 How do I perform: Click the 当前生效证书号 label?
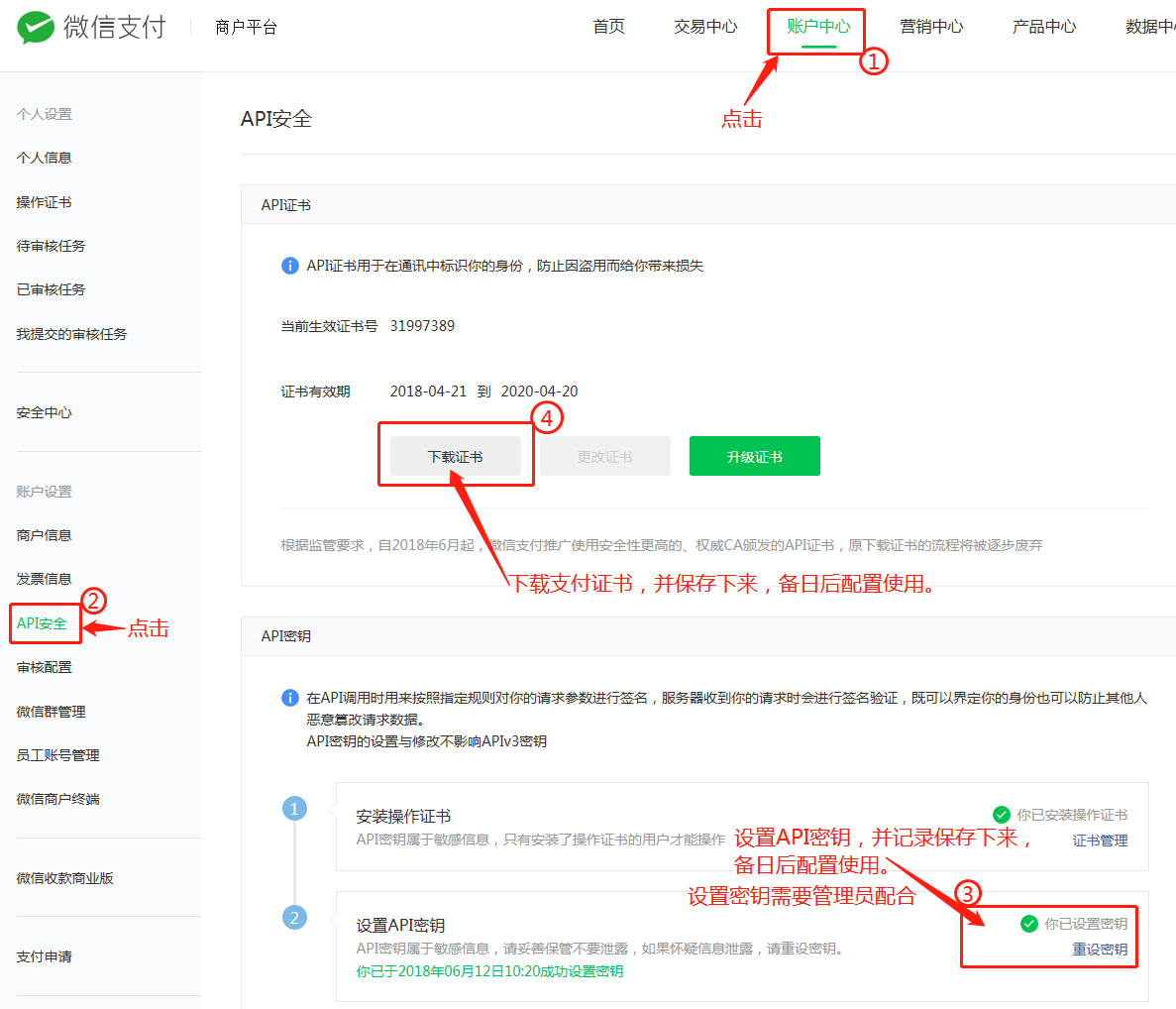pyautogui.click(x=329, y=325)
